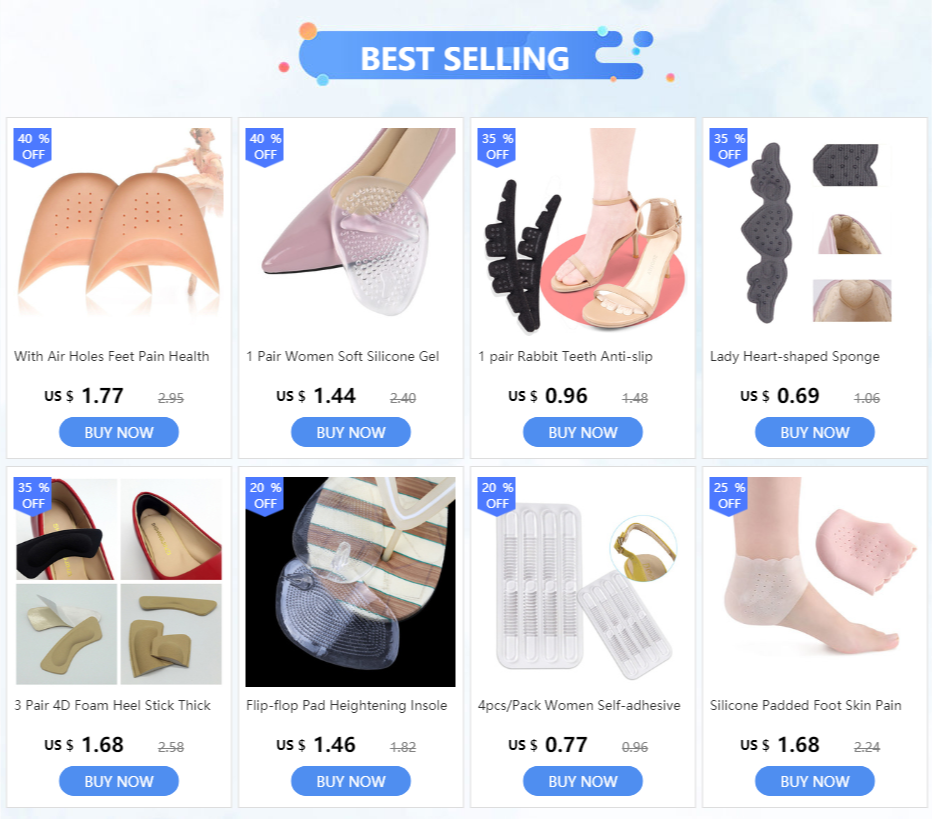Click BUY NOW for Silicone Padded Foot Skin

[x=814, y=781]
